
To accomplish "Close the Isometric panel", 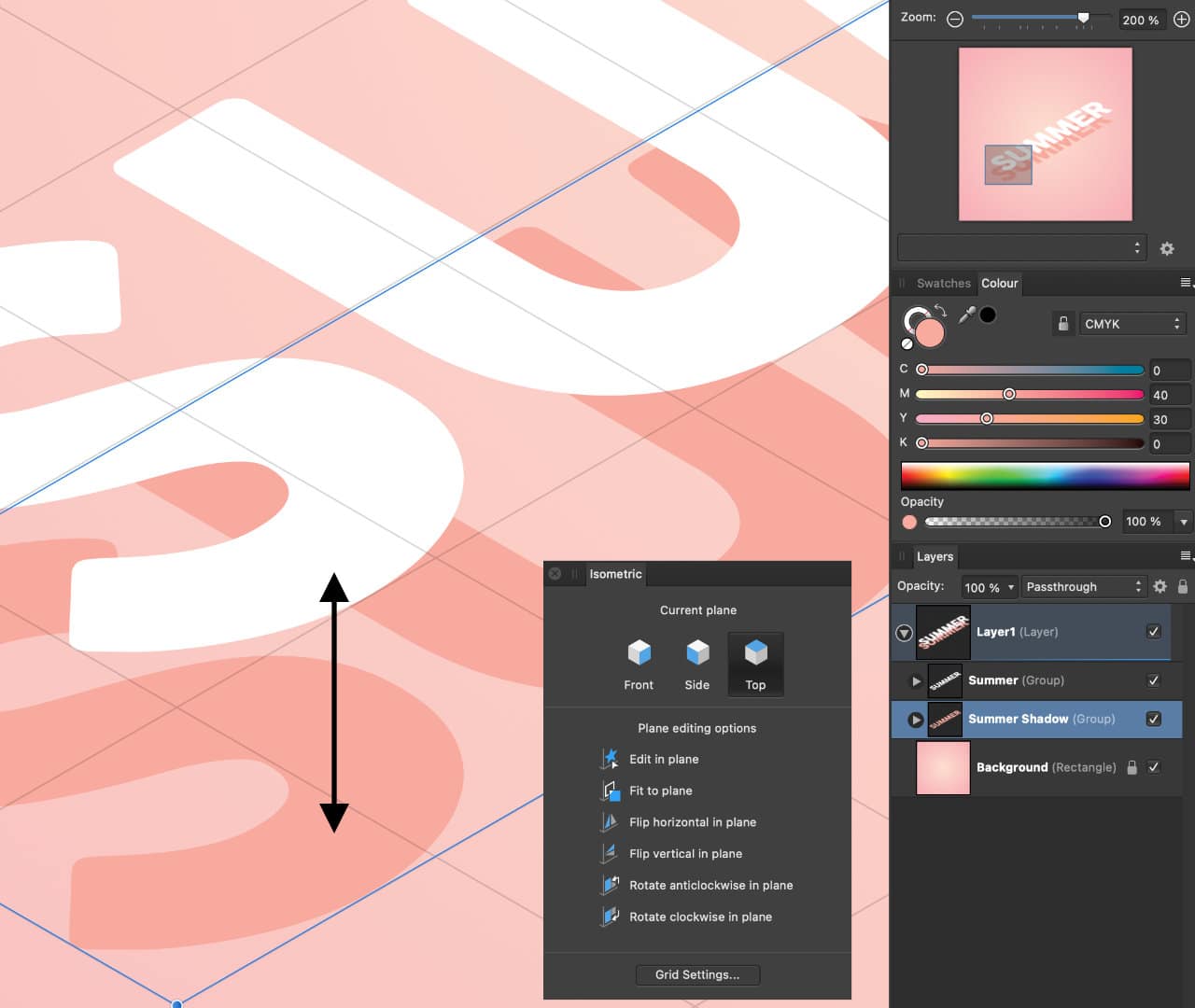I will pyautogui.click(x=555, y=574).
